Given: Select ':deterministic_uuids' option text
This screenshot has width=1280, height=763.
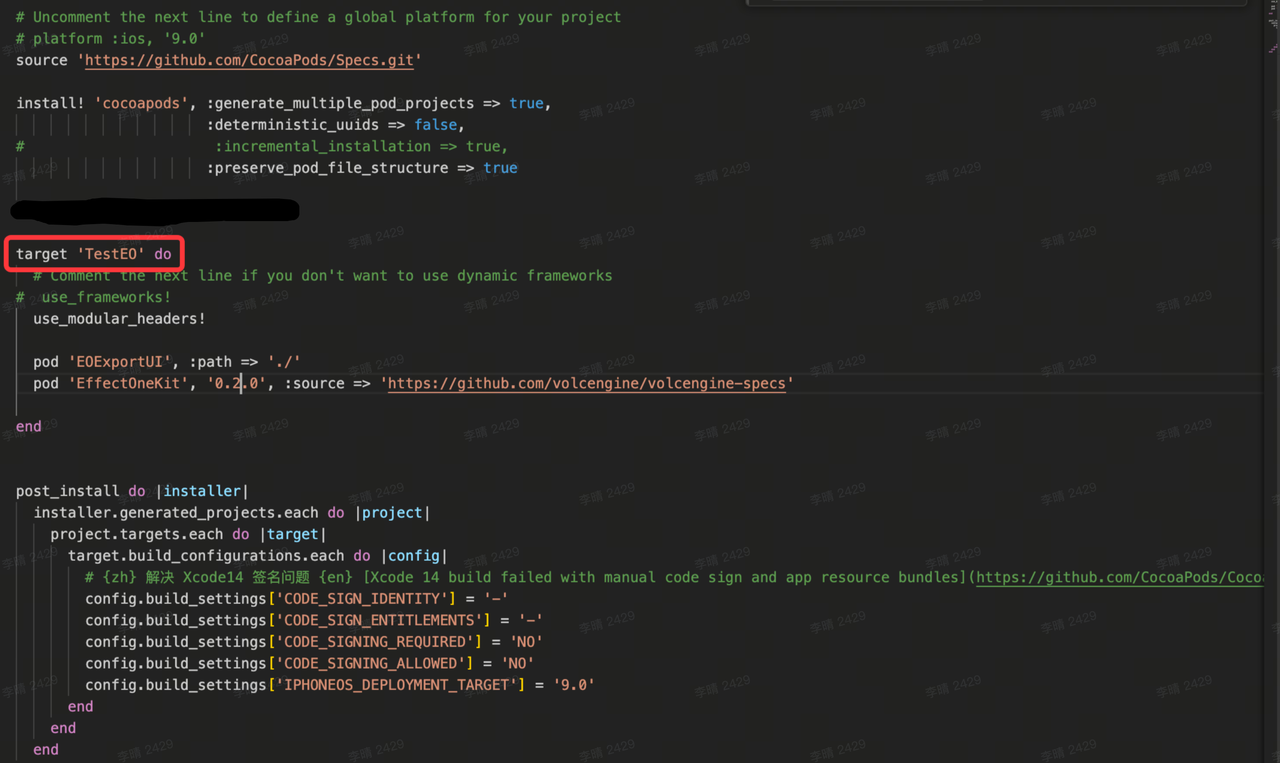Looking at the screenshot, I should click(293, 125).
